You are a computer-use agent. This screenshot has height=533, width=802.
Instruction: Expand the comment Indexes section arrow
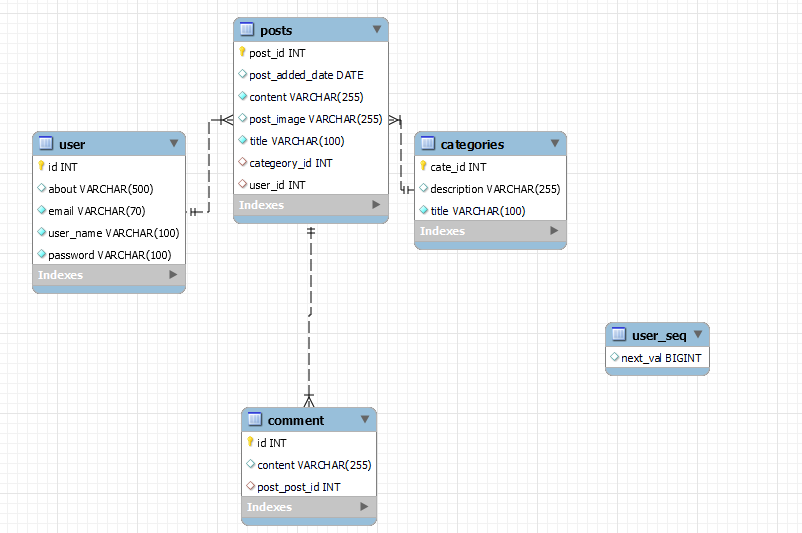coord(364,506)
